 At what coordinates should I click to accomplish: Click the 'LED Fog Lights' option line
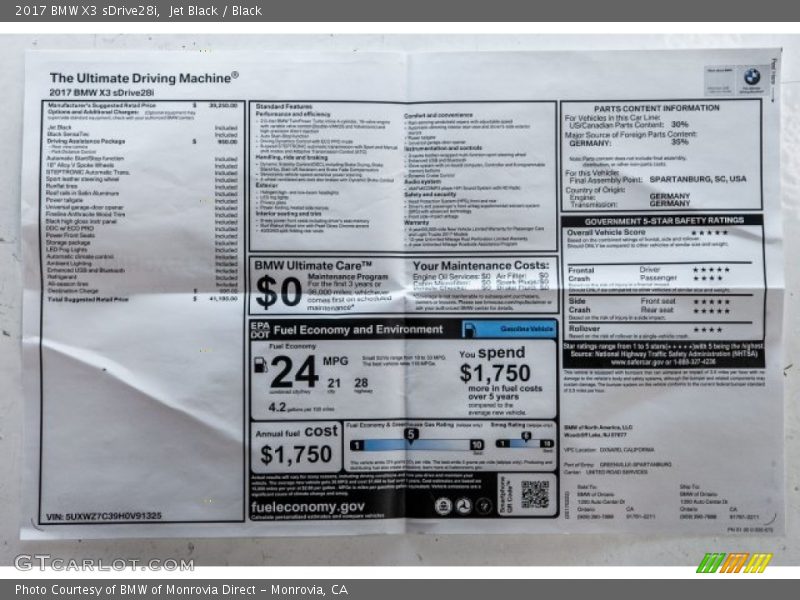(142, 249)
